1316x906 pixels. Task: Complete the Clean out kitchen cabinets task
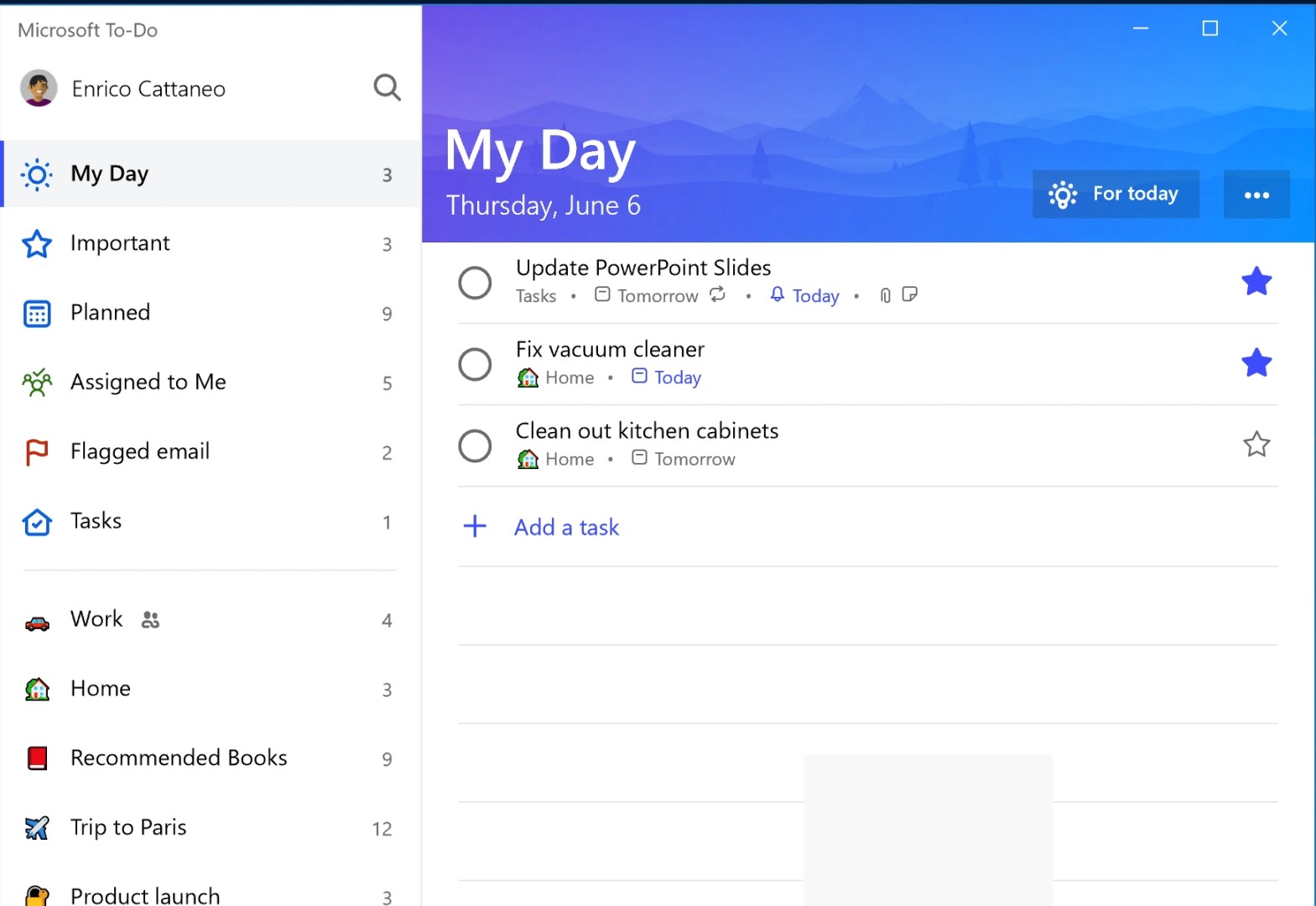[475, 445]
